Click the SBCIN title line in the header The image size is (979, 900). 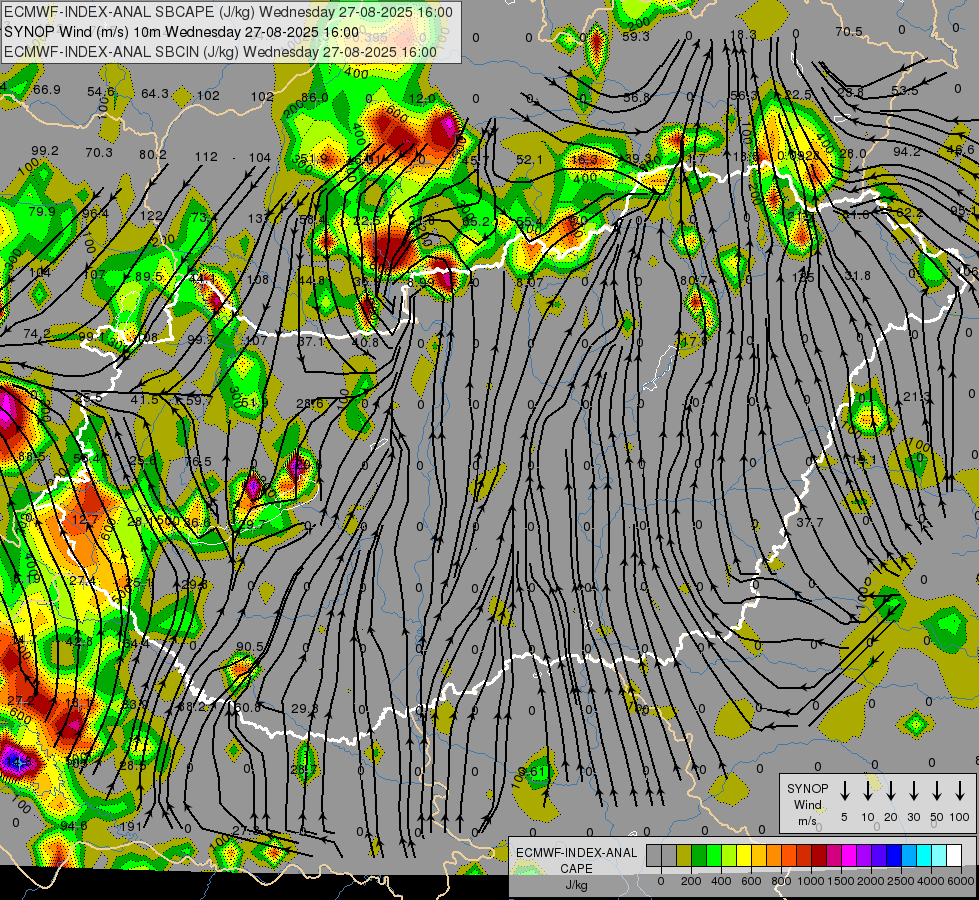pos(220,52)
